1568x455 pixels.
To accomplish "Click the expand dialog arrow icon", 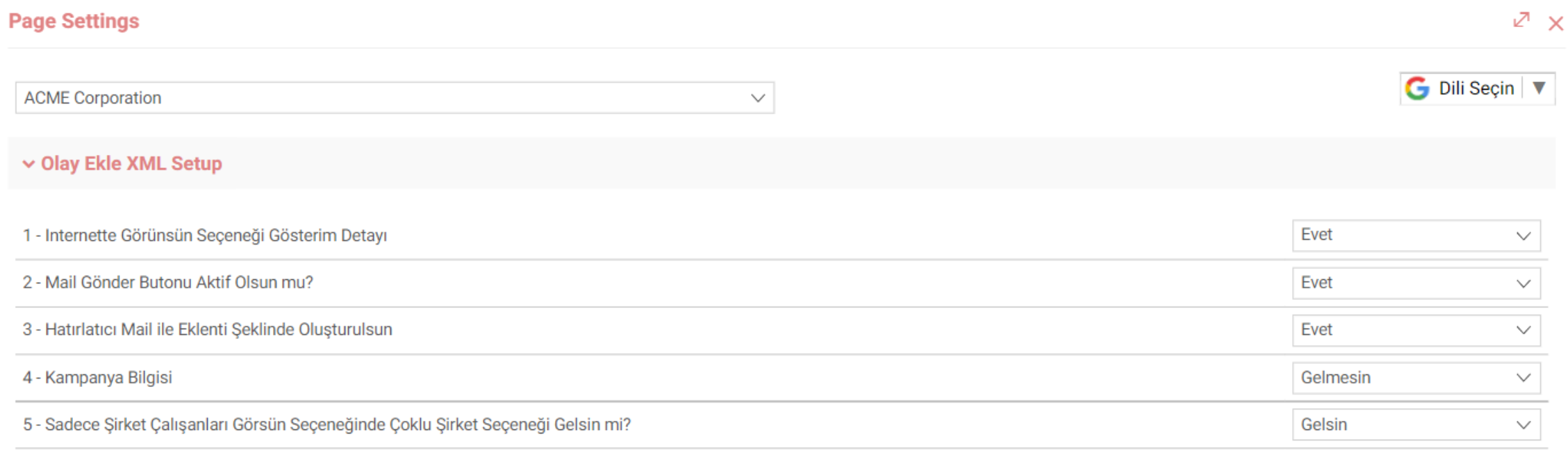I will click(x=1521, y=20).
